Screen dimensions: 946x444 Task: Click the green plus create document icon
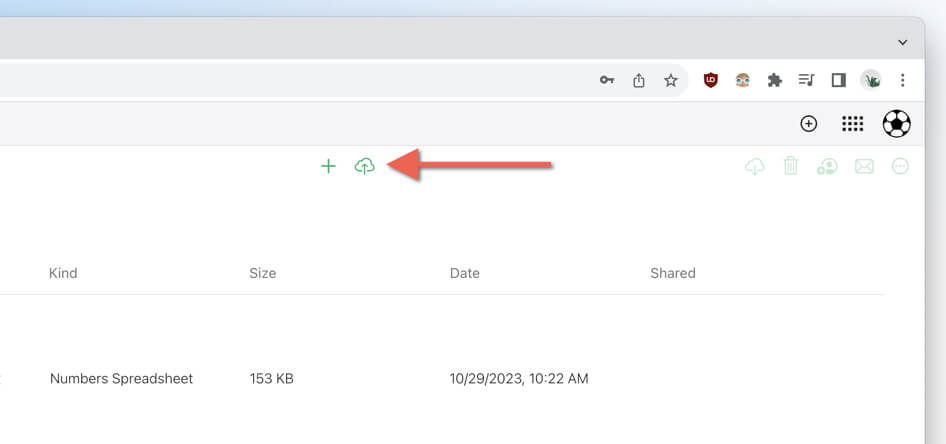pos(328,166)
